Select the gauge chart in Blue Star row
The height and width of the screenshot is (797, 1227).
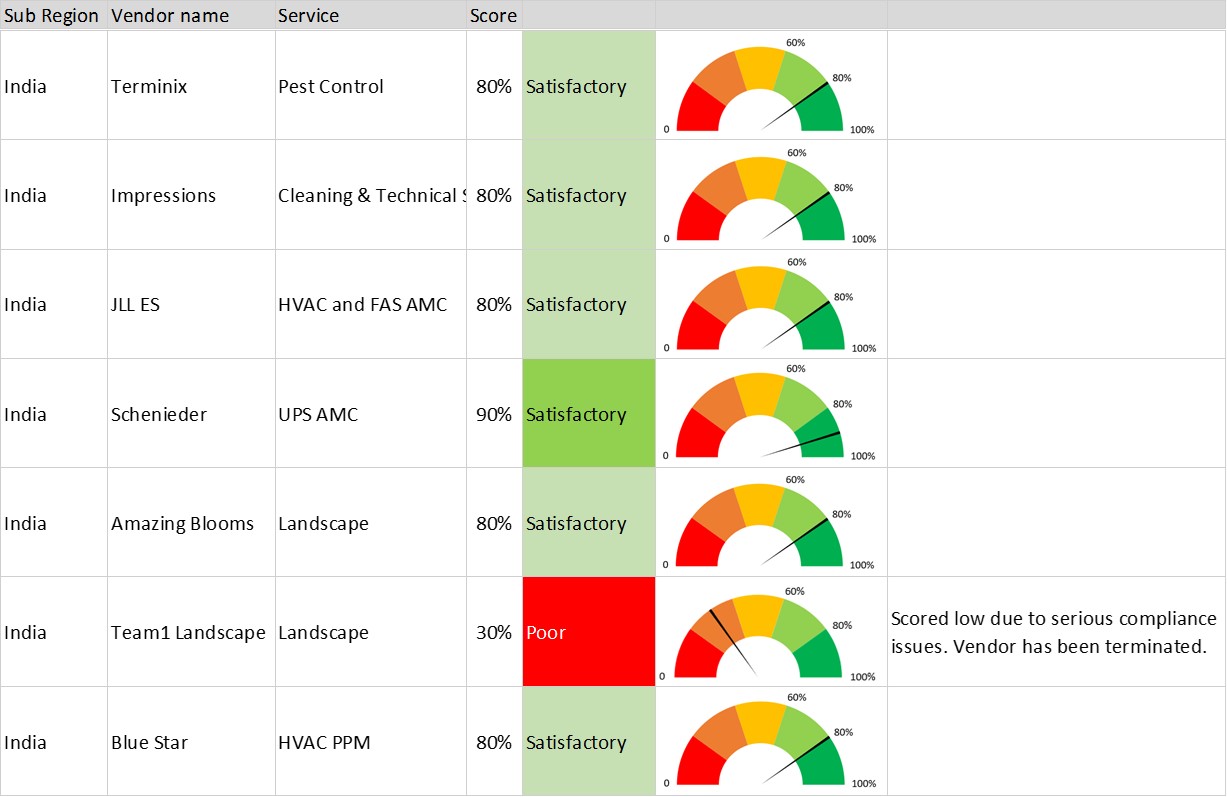point(769,741)
